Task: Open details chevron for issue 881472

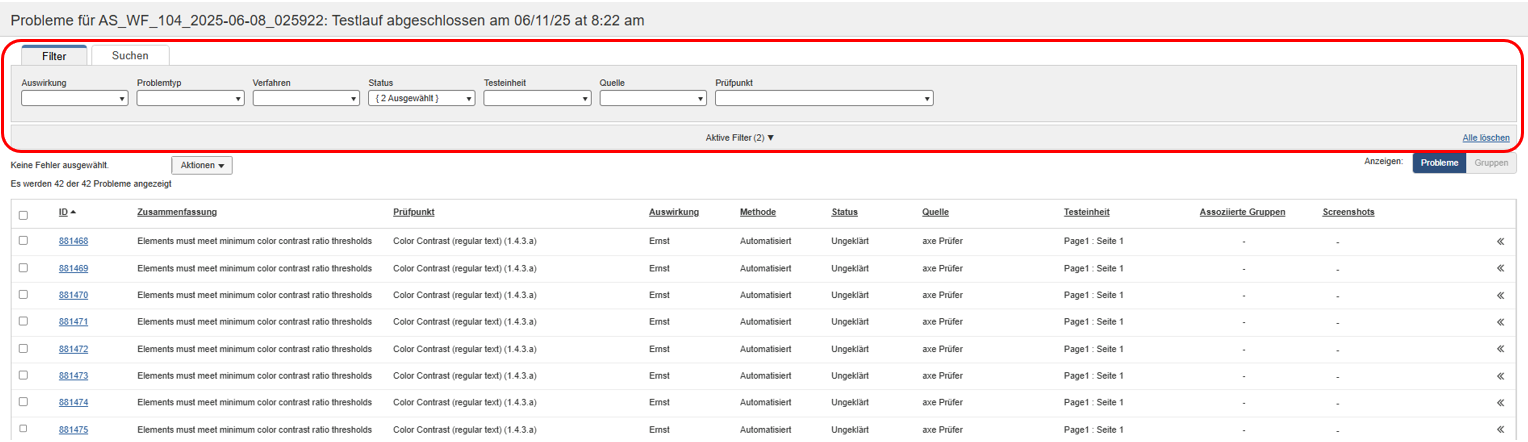Action: tap(1500, 349)
